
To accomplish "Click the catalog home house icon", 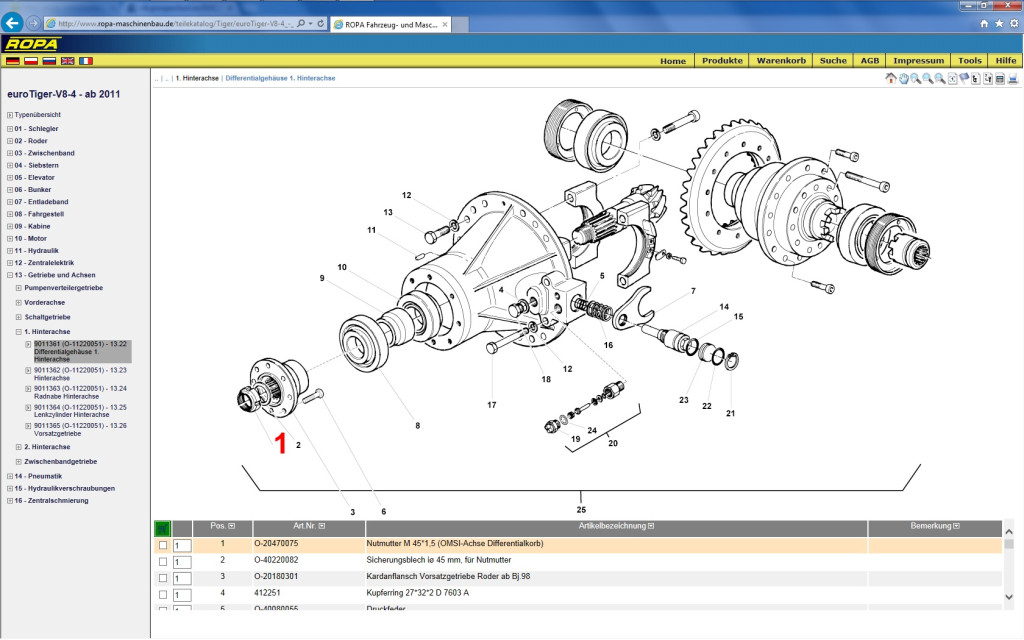I will pyautogui.click(x=891, y=78).
